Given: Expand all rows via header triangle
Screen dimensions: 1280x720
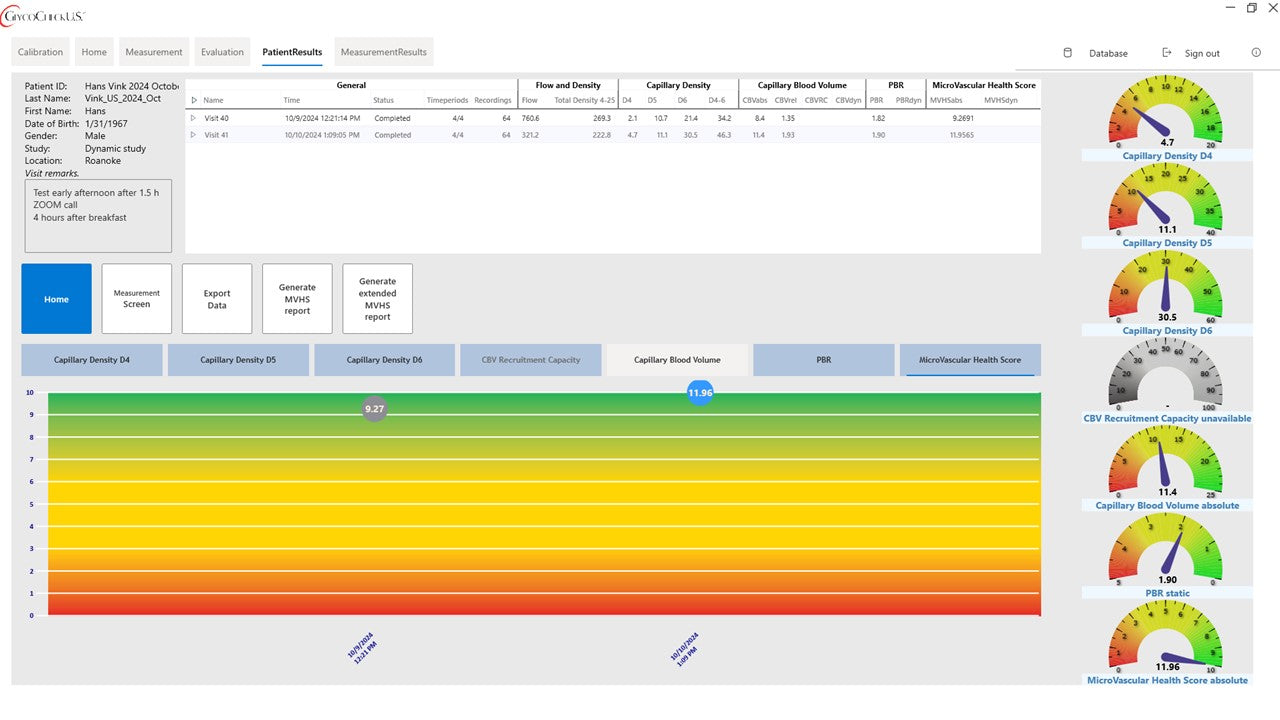Looking at the screenshot, I should pyautogui.click(x=194, y=100).
